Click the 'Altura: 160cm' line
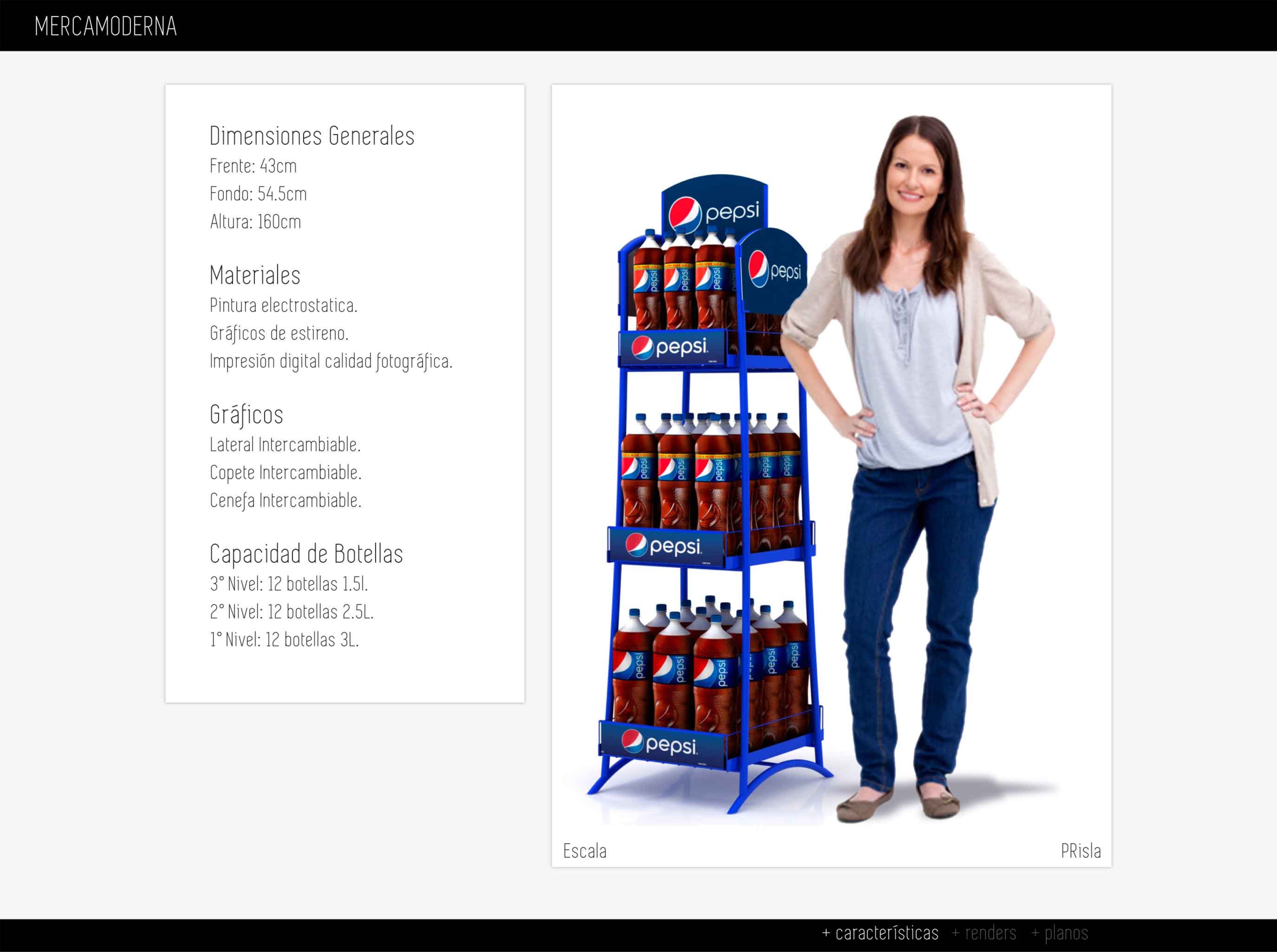 click(x=255, y=221)
